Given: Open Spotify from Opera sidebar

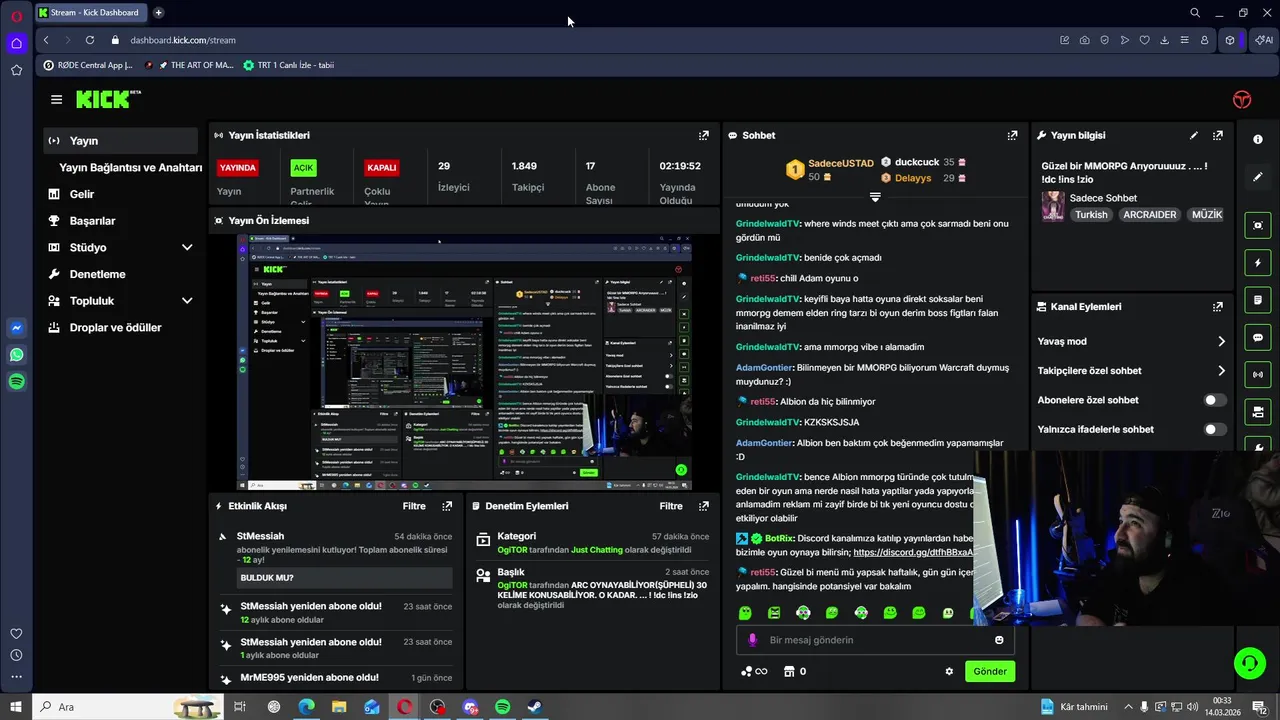Looking at the screenshot, I should point(16,381).
